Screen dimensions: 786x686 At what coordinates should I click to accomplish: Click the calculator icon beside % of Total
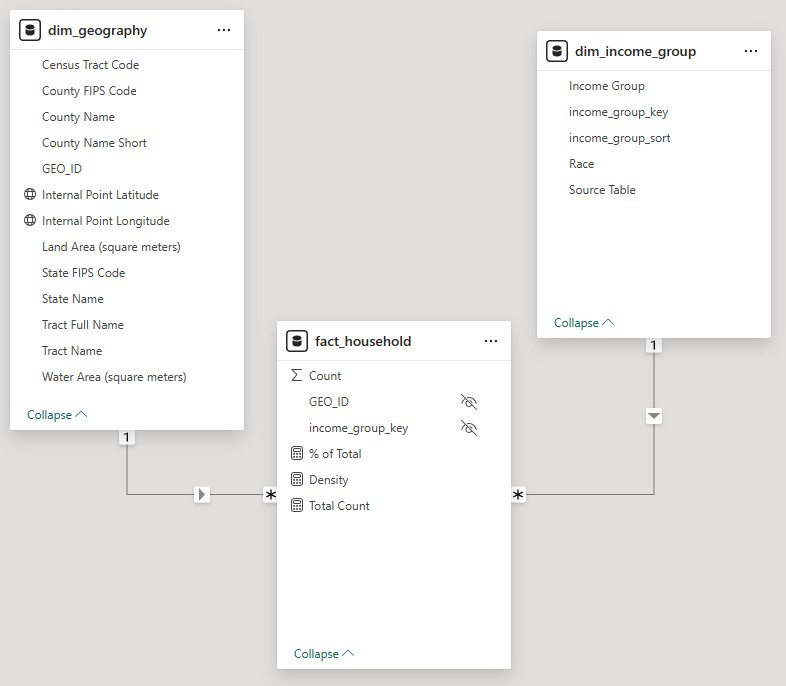(296, 454)
